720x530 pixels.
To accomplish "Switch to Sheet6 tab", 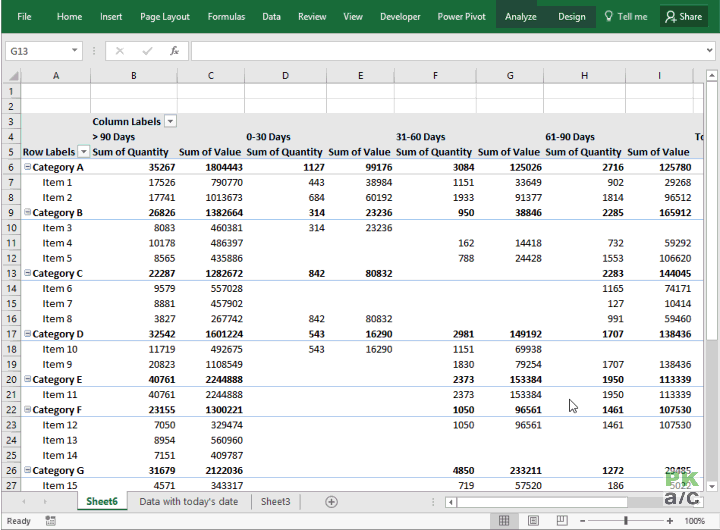I will (102, 502).
